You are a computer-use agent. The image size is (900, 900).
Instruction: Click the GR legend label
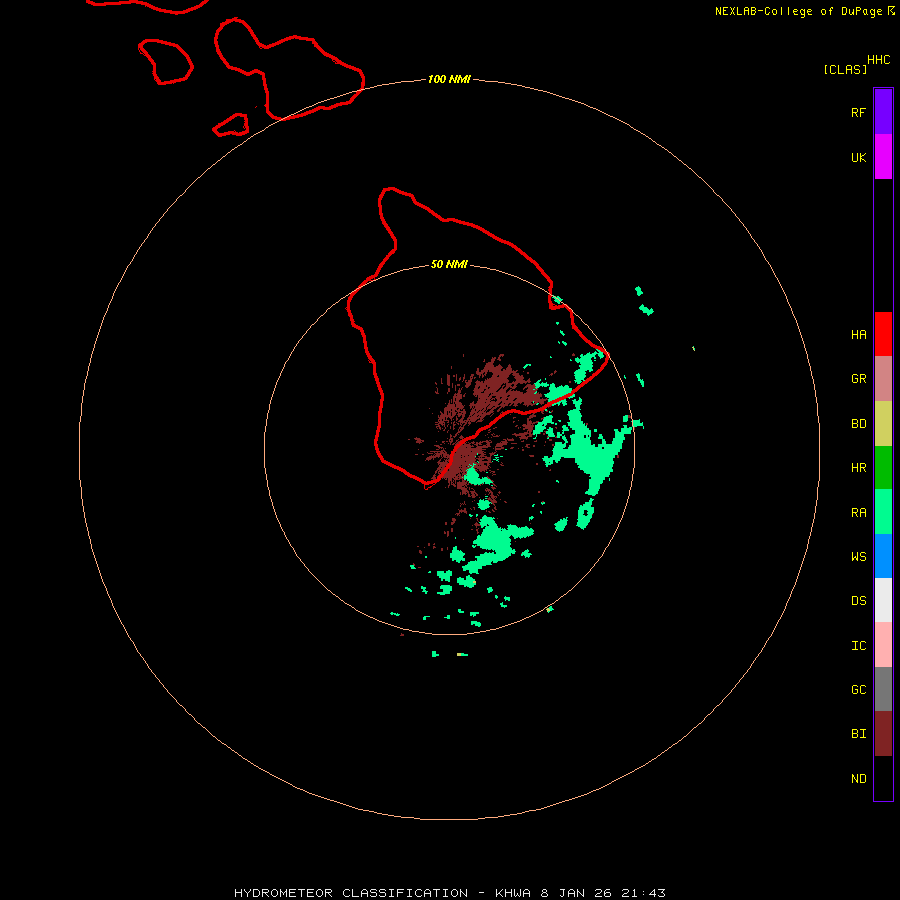click(858, 379)
